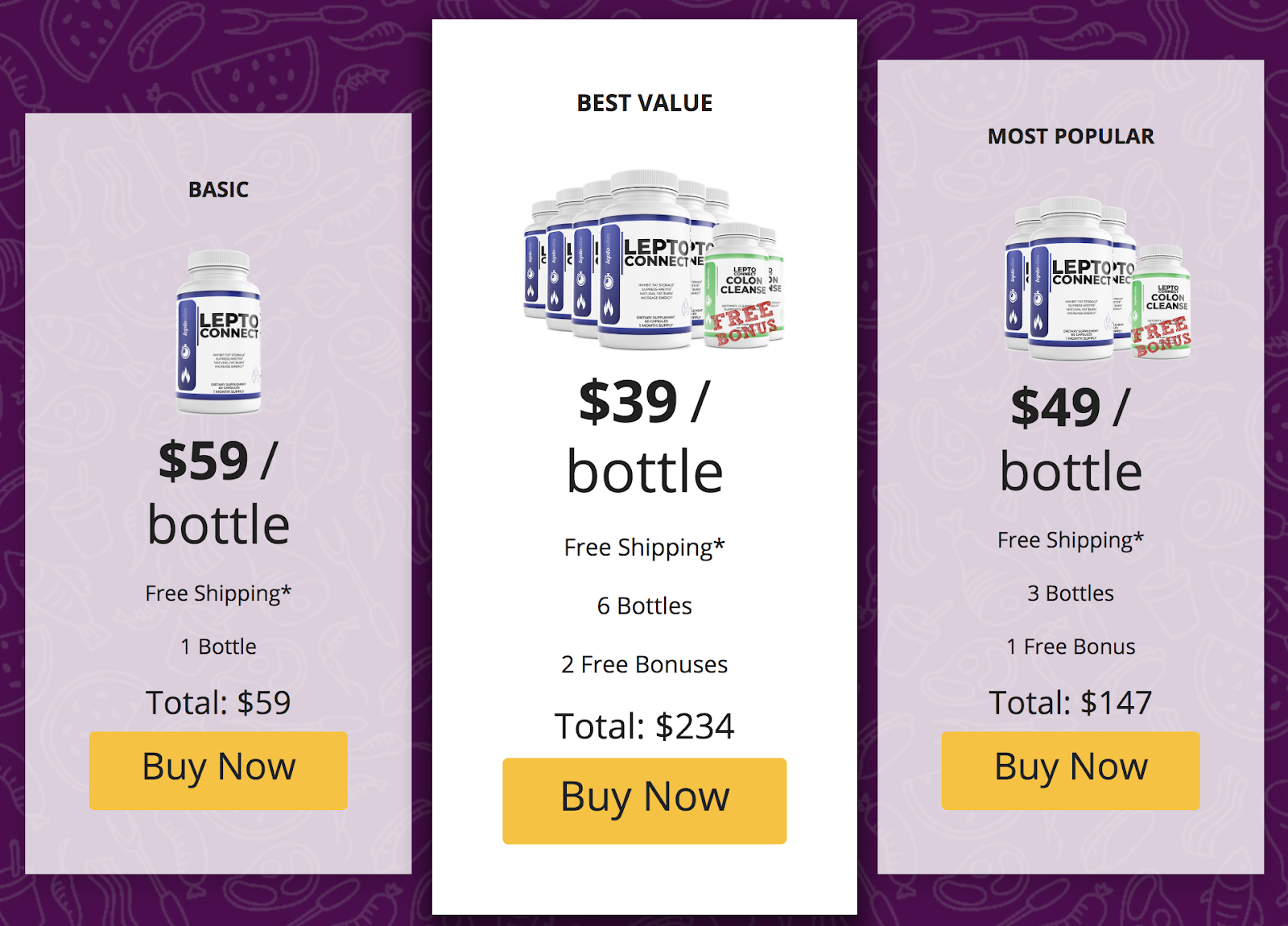Click the BASIC plan heading
The width and height of the screenshot is (1288, 926).
(x=218, y=190)
